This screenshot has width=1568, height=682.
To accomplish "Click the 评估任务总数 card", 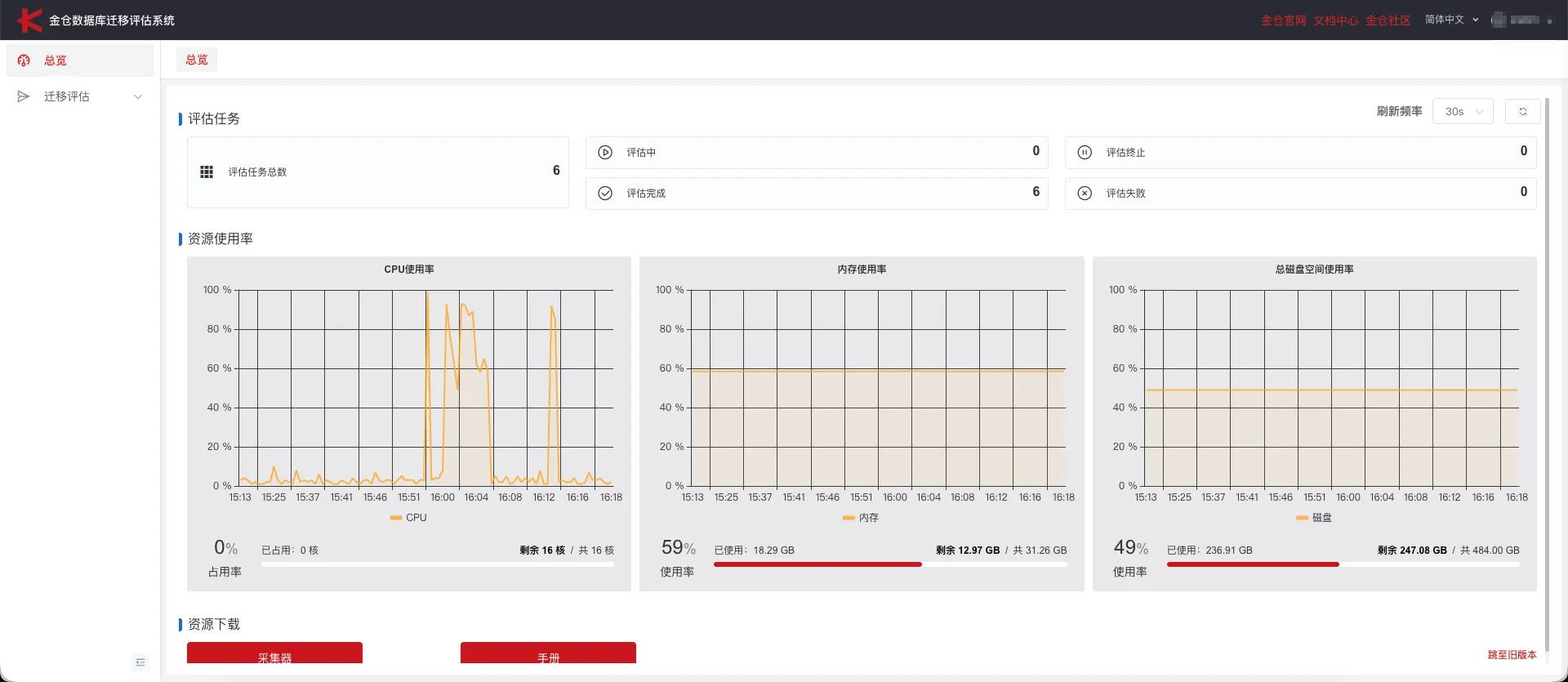I will point(378,172).
